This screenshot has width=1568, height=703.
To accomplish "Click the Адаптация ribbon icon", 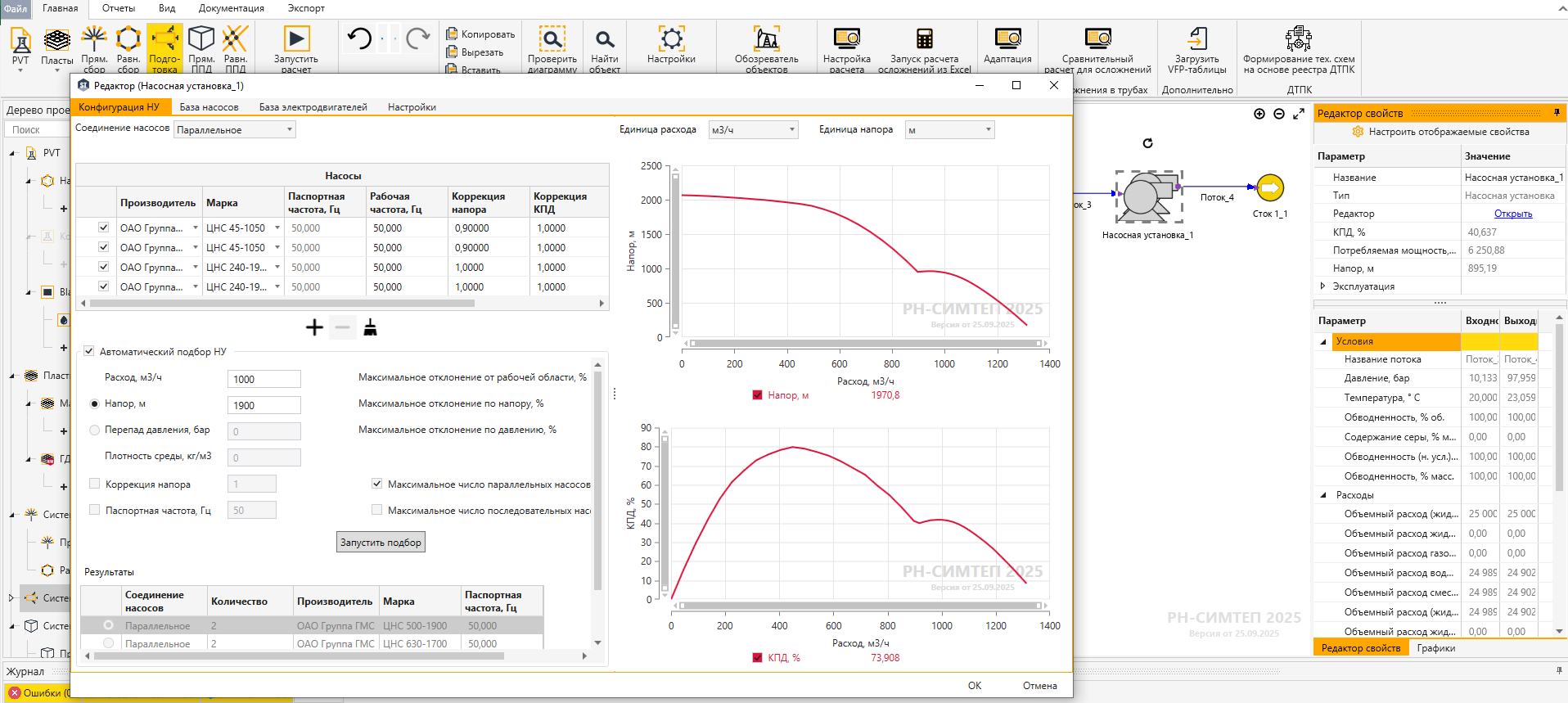I will (x=1007, y=39).
